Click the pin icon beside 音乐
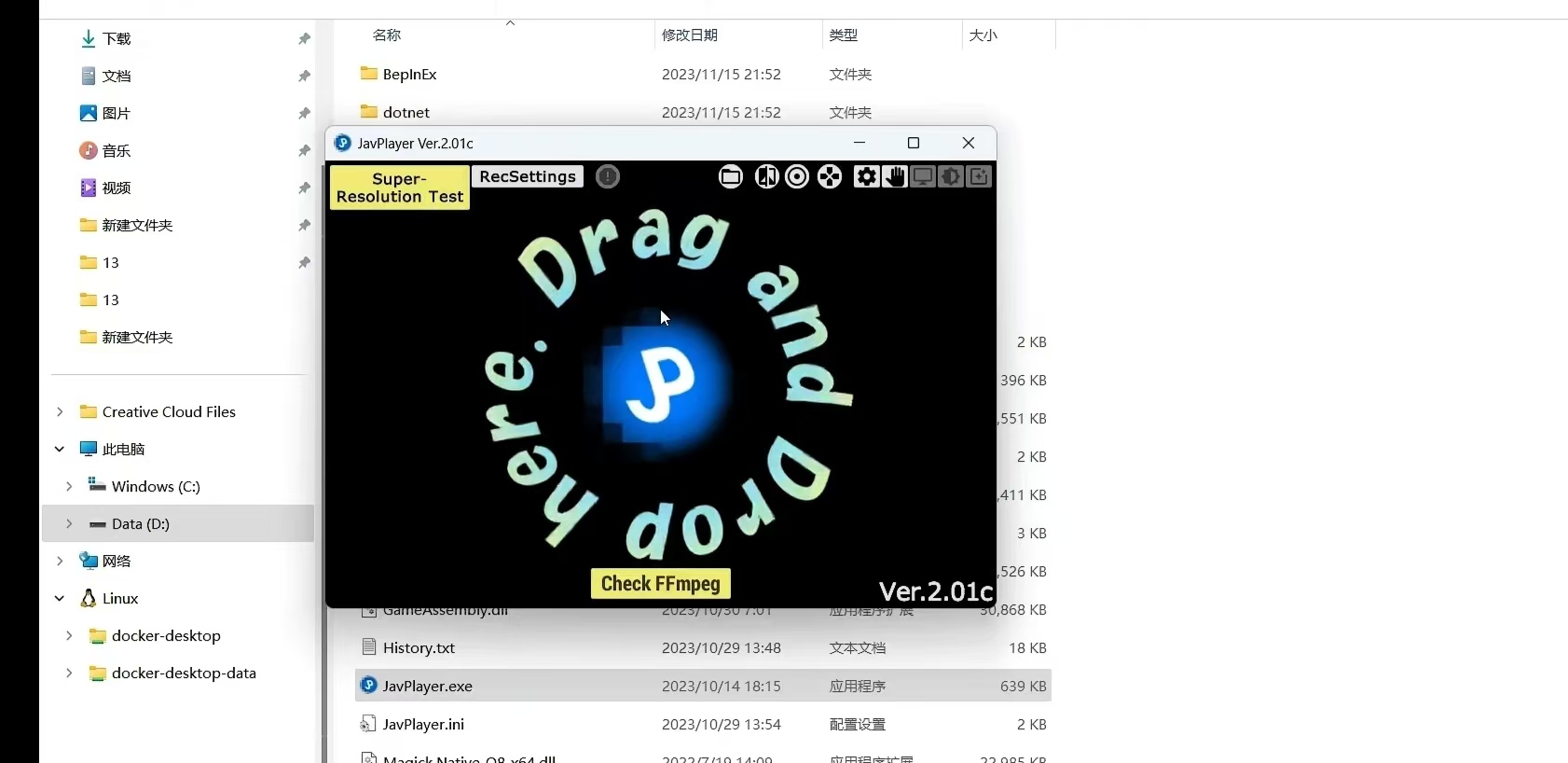 (x=304, y=150)
